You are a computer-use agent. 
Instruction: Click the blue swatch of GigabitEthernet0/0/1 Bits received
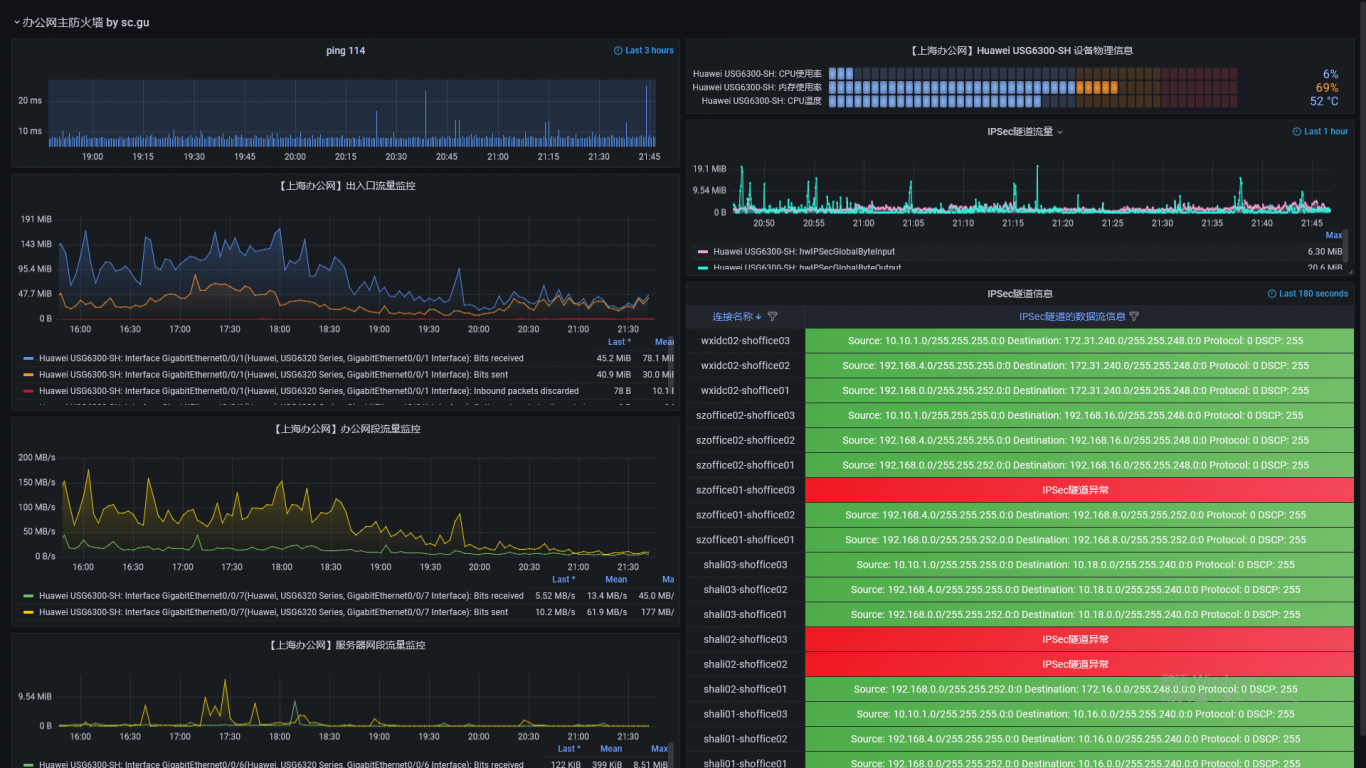coord(28,358)
